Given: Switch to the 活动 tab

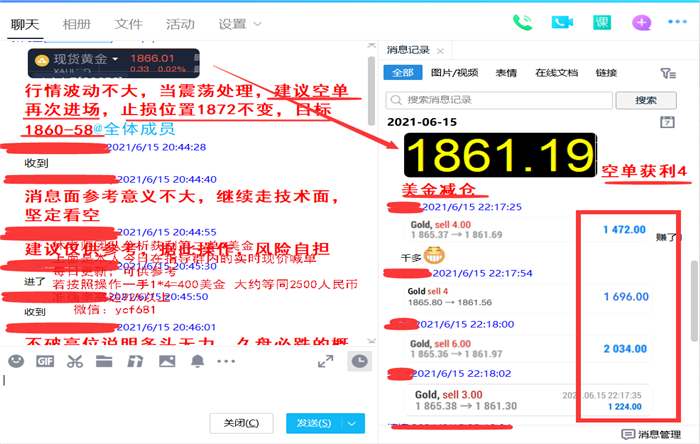Looking at the screenshot, I should [x=180, y=24].
